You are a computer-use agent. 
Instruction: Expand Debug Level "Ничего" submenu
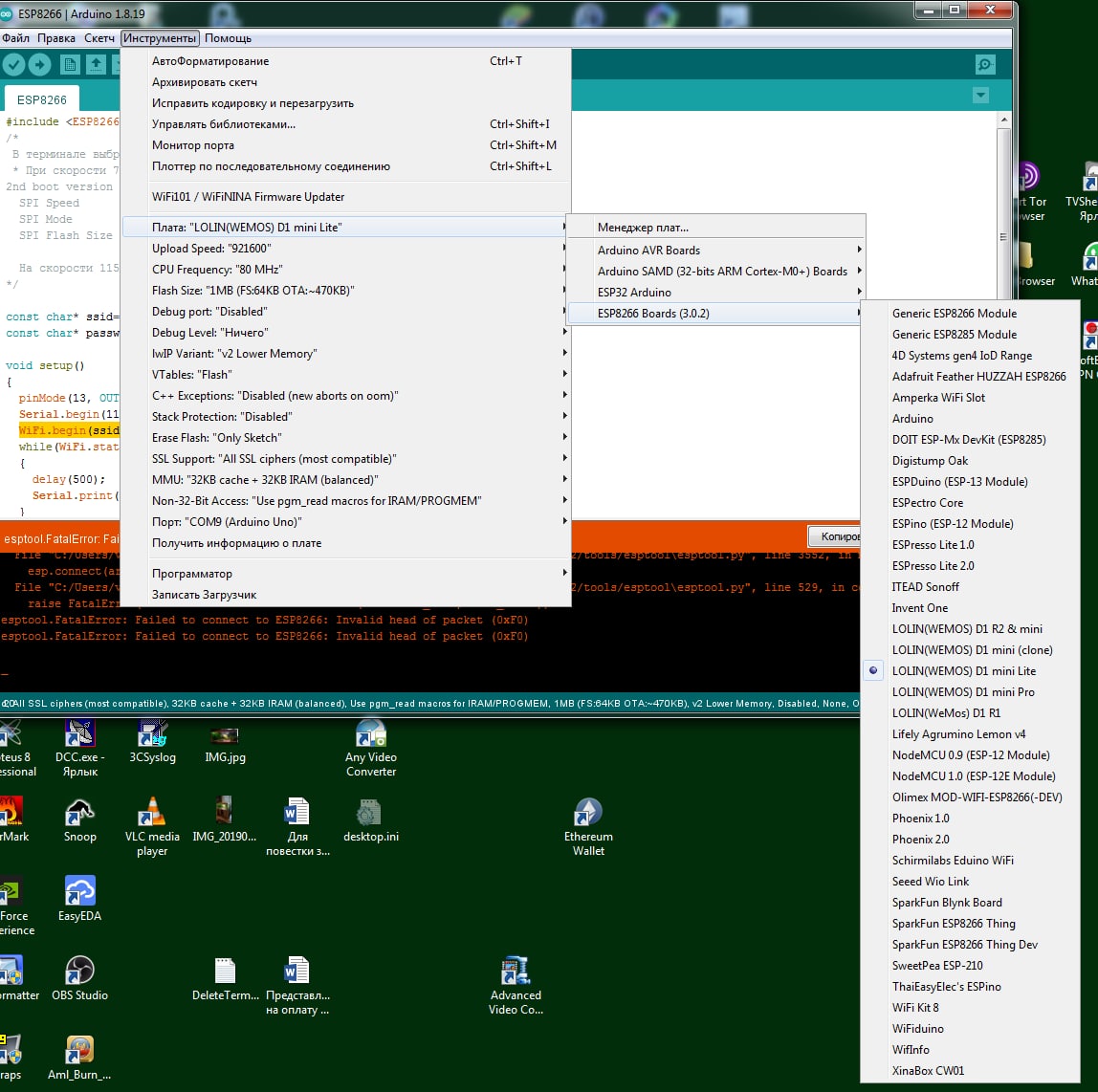point(346,332)
